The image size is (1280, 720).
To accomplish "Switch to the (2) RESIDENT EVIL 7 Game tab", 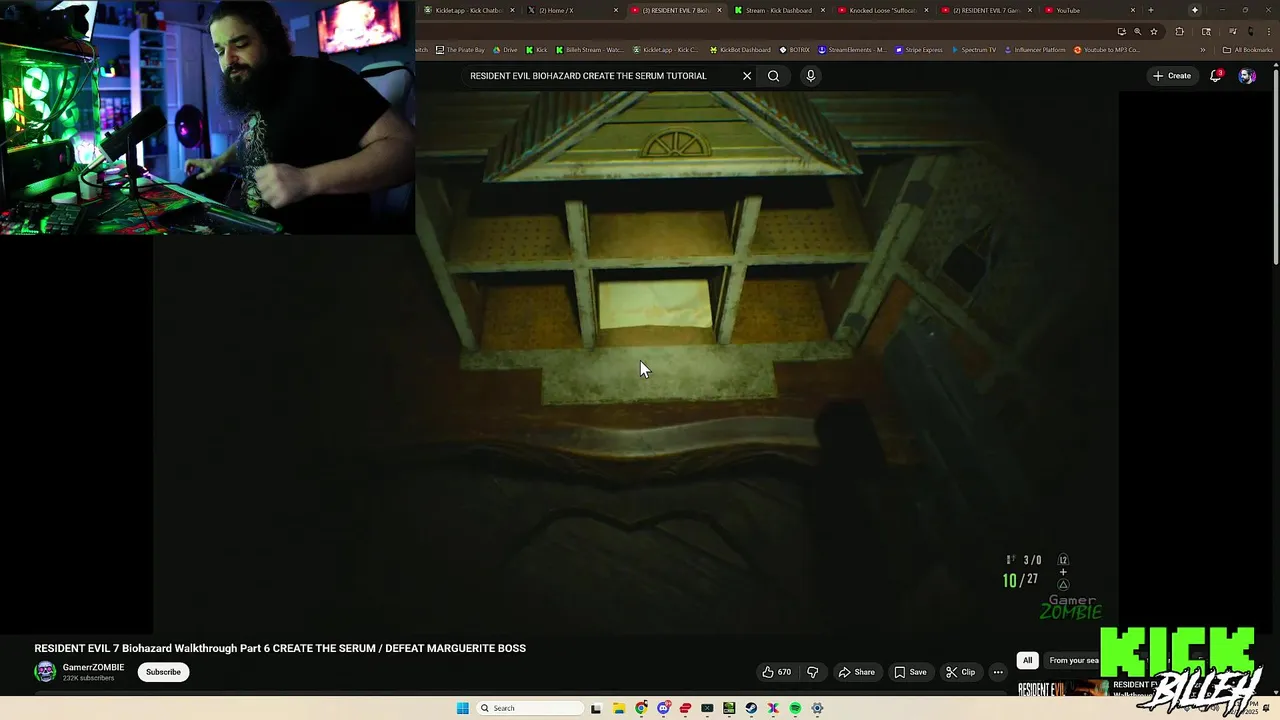I will pyautogui.click(x=985, y=10).
